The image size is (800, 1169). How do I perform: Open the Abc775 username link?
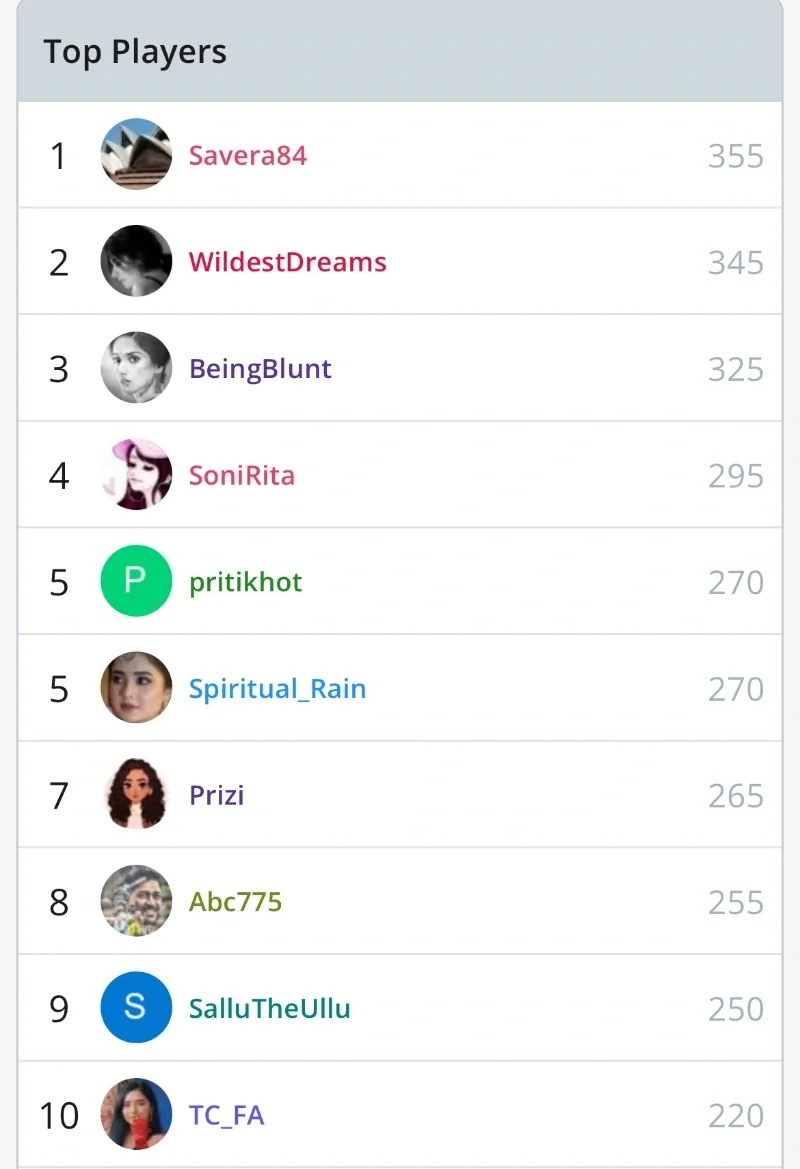coord(236,902)
